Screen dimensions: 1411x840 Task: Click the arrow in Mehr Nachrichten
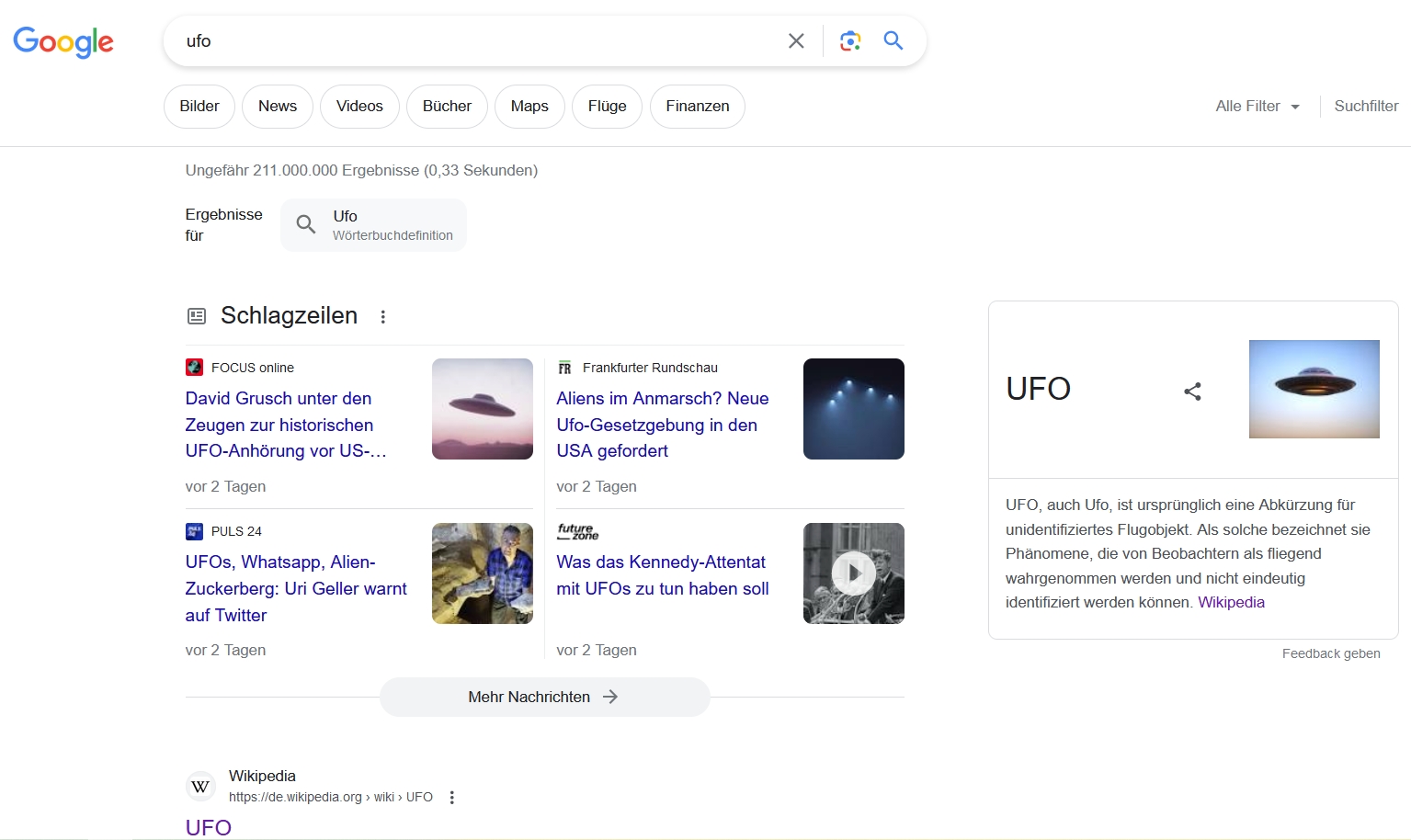pyautogui.click(x=610, y=697)
